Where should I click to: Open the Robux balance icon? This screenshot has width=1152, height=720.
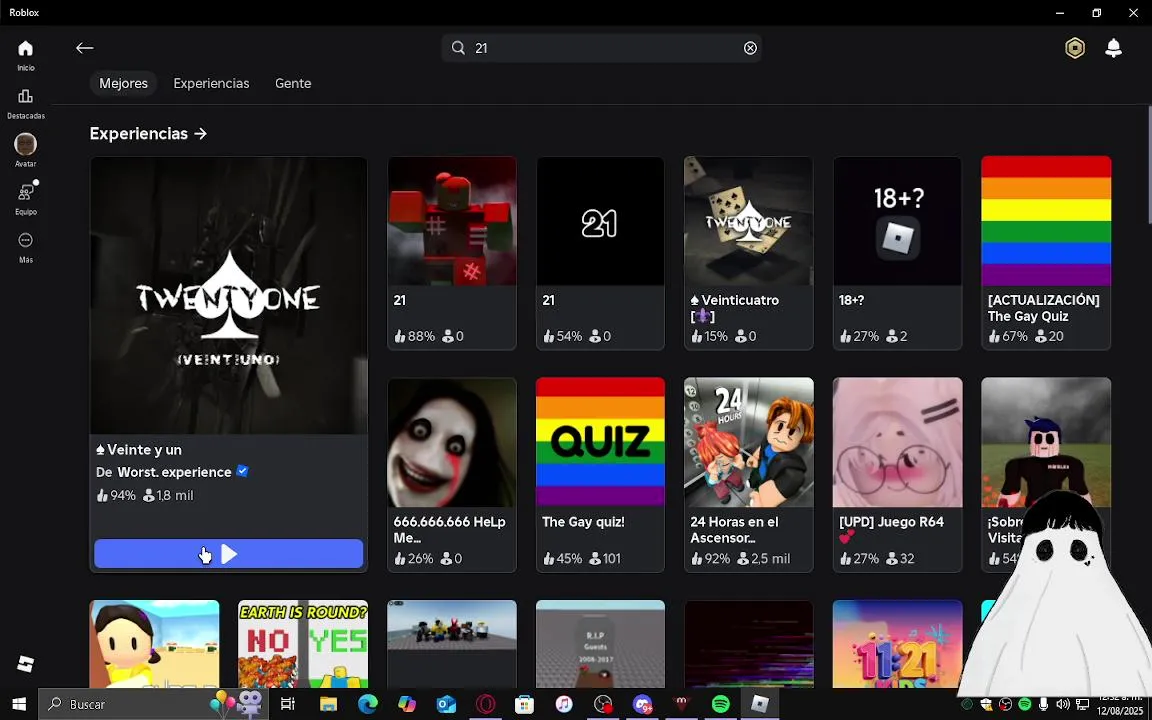[x=1075, y=48]
